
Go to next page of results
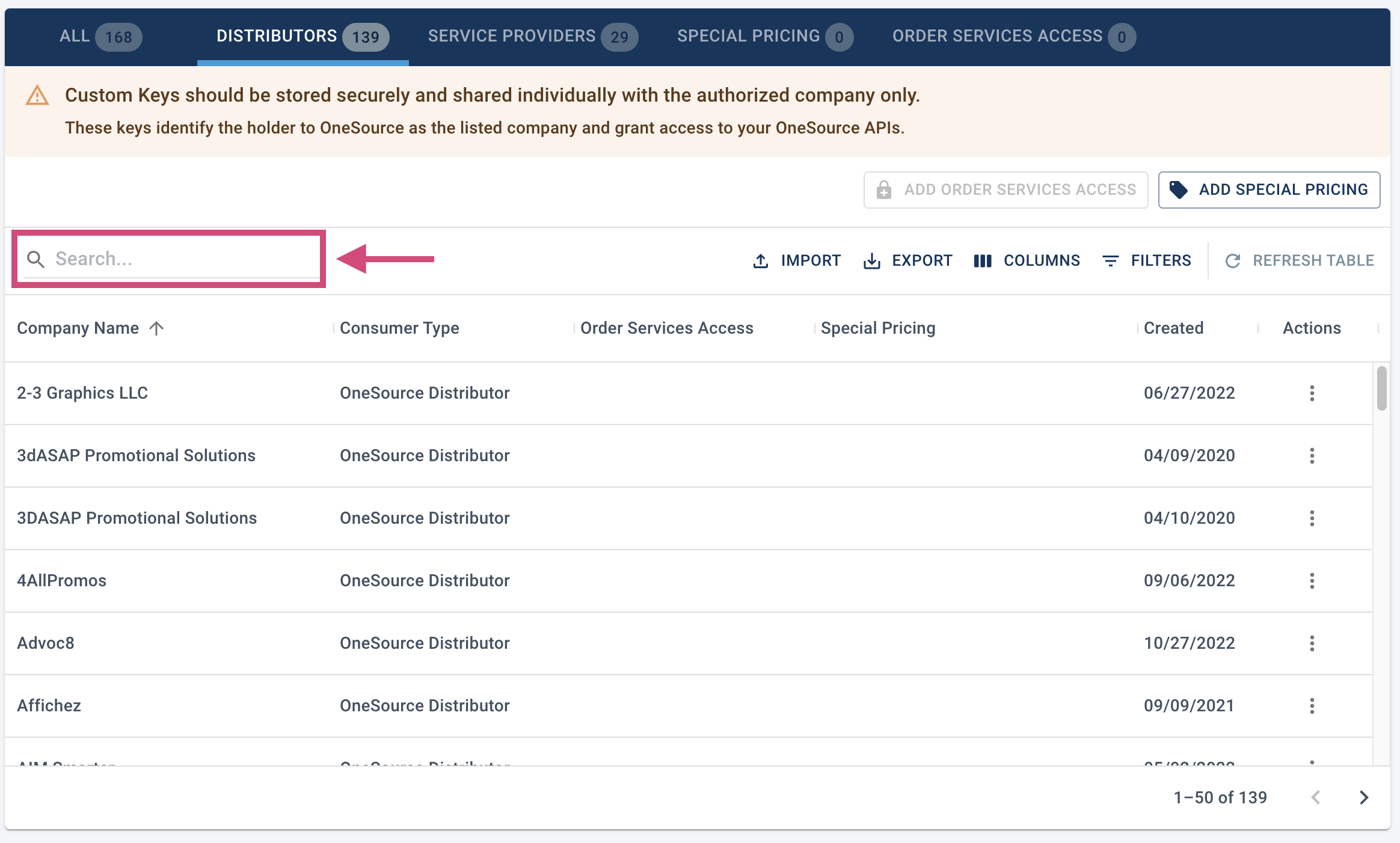[1364, 797]
